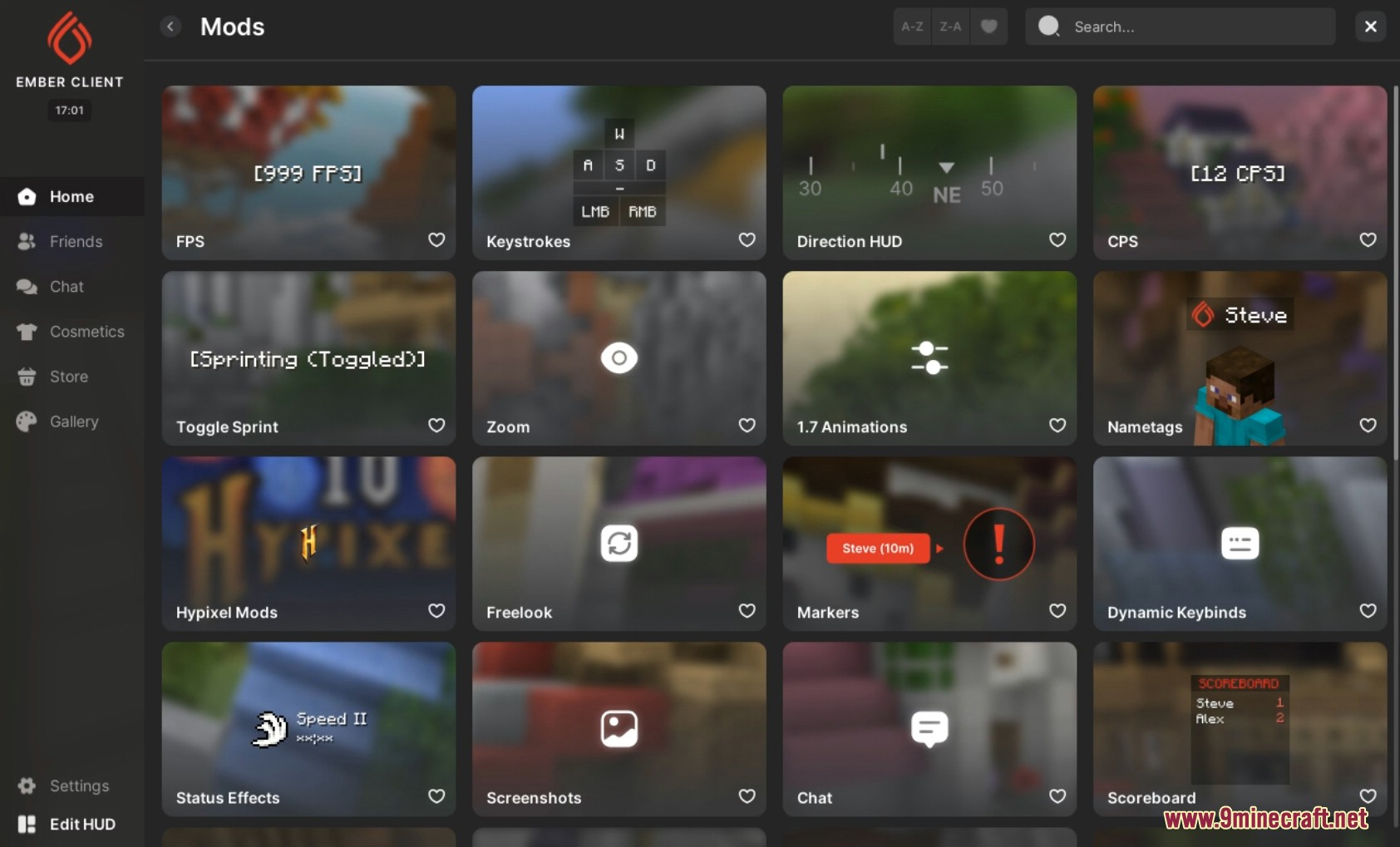Open the CPS mod card
Screen dimensions: 1400x847
[x=1240, y=173]
